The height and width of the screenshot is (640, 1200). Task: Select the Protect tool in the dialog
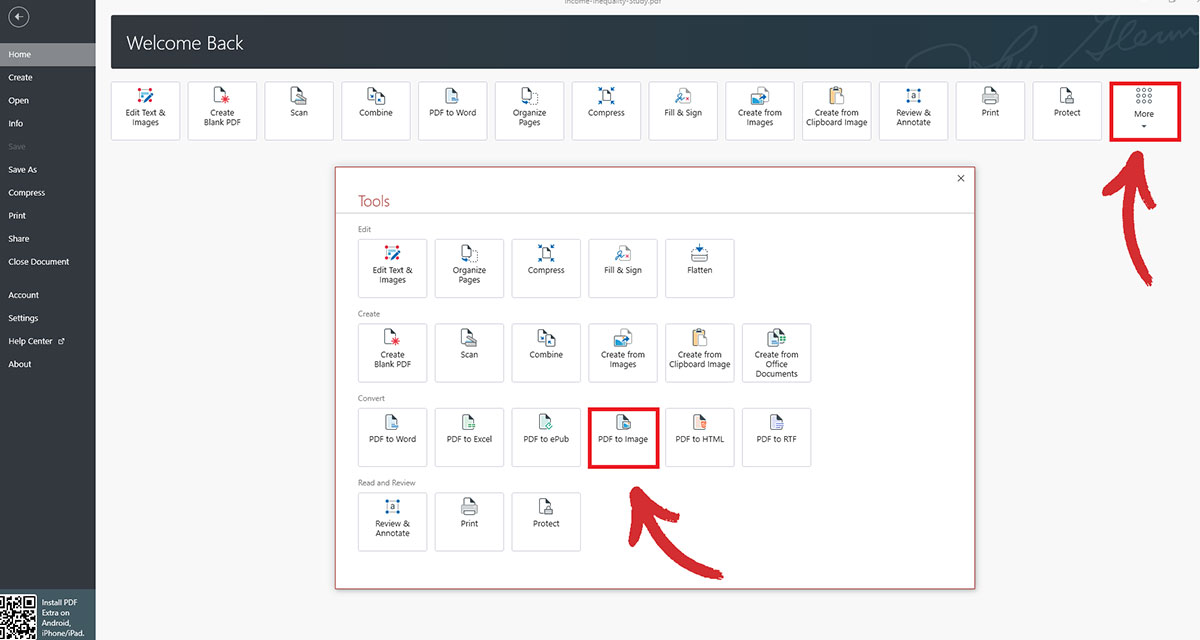click(x=546, y=521)
